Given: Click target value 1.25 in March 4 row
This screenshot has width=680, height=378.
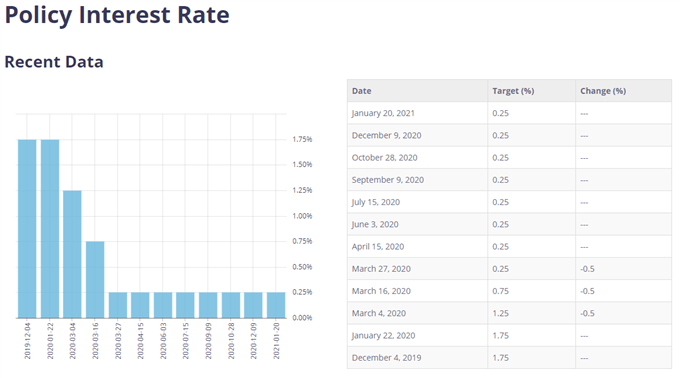Looking at the screenshot, I should click(x=500, y=313).
